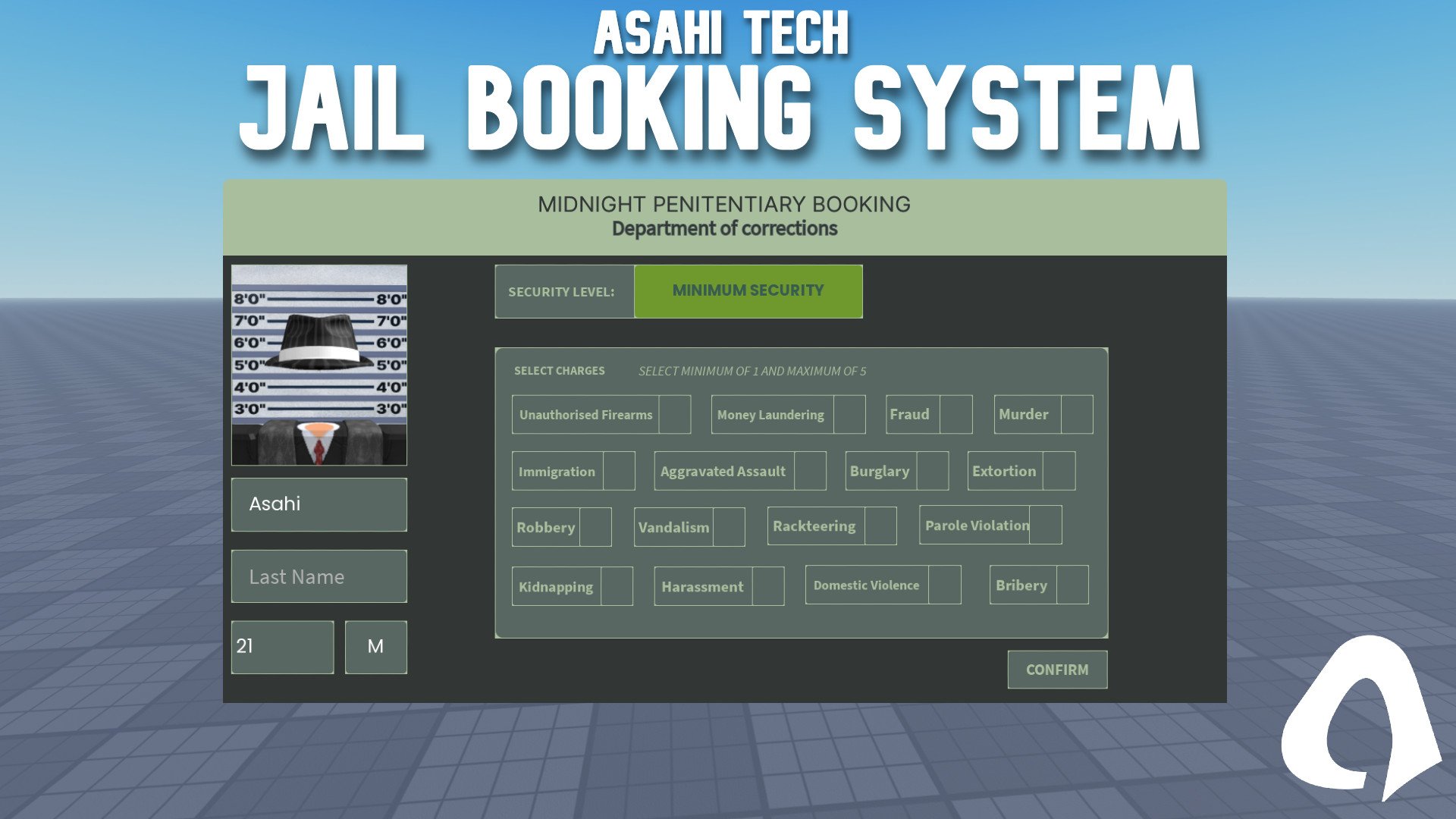Screen dimensions: 1456x819
Task: Click the age field showing 21
Action: click(282, 647)
